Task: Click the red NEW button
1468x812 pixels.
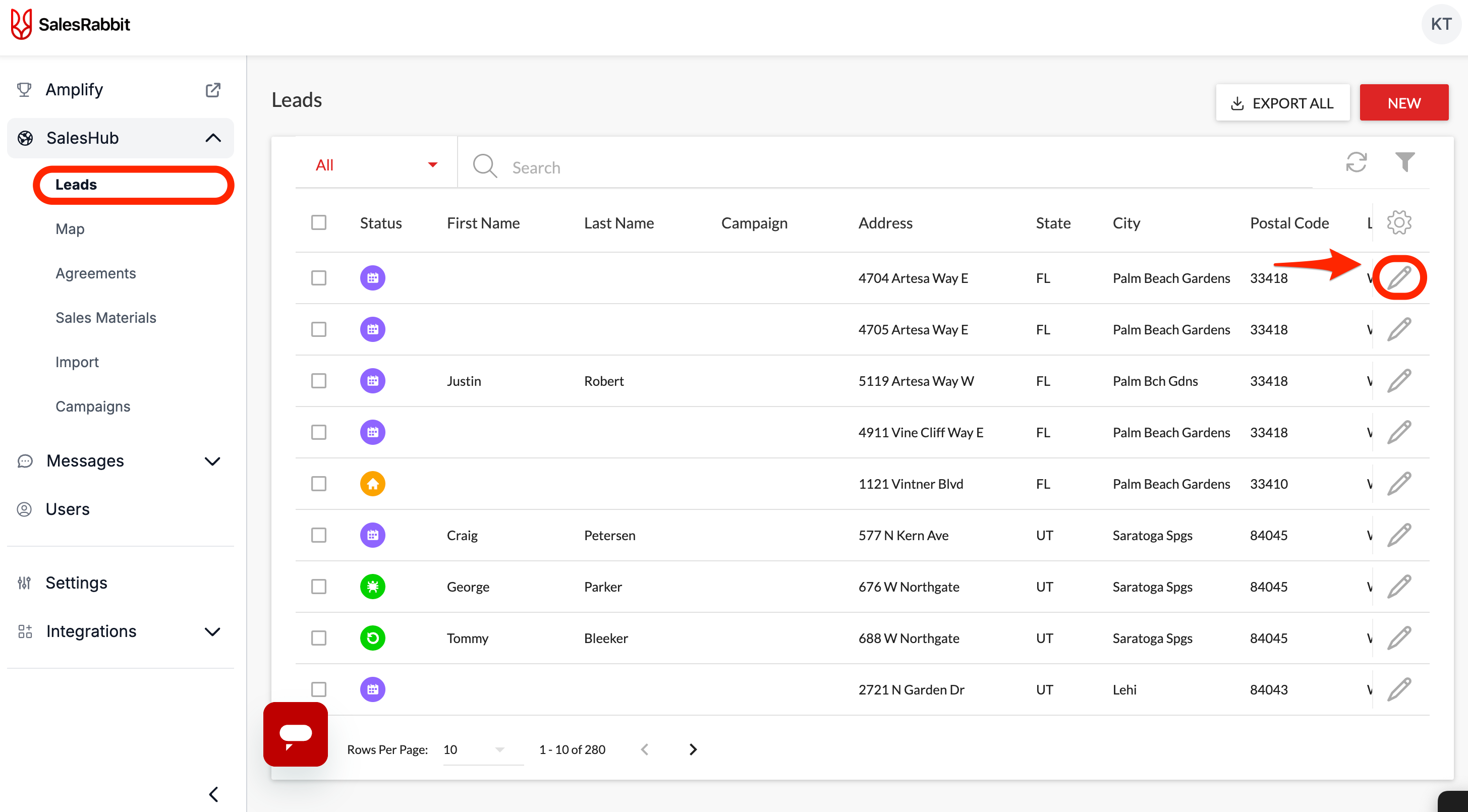Action: 1403,102
